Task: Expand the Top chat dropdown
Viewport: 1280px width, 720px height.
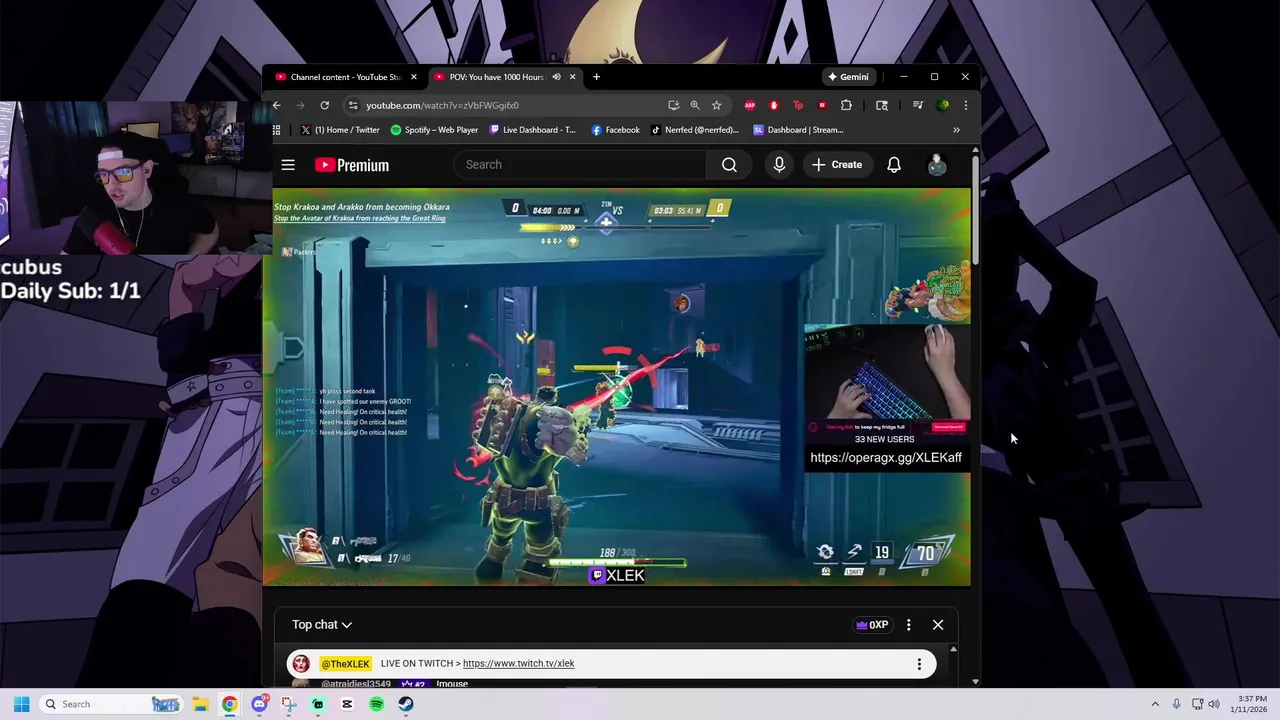Action: (322, 625)
